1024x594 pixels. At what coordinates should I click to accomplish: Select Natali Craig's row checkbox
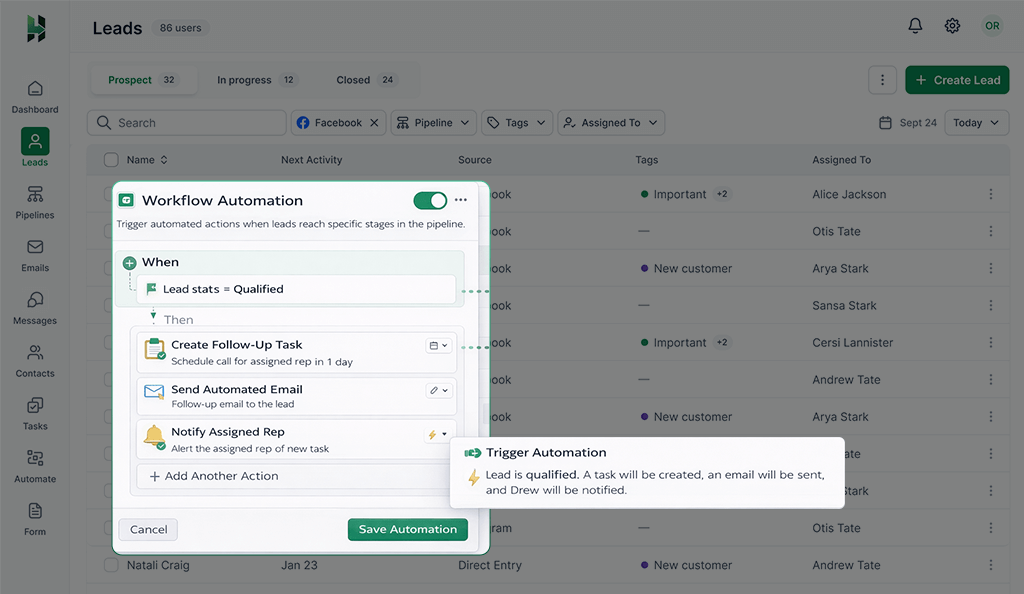tap(111, 564)
